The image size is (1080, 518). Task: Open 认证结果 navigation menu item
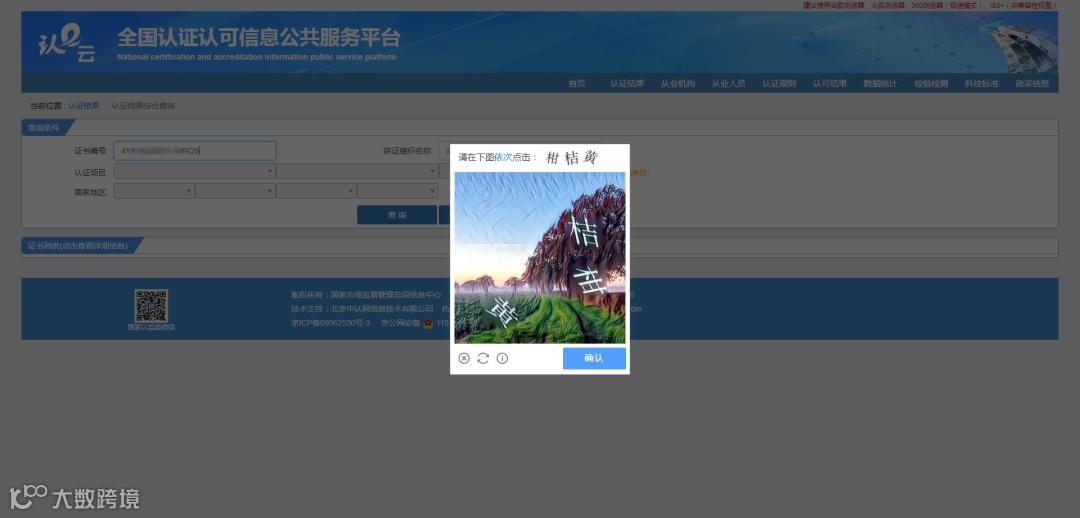[x=627, y=83]
